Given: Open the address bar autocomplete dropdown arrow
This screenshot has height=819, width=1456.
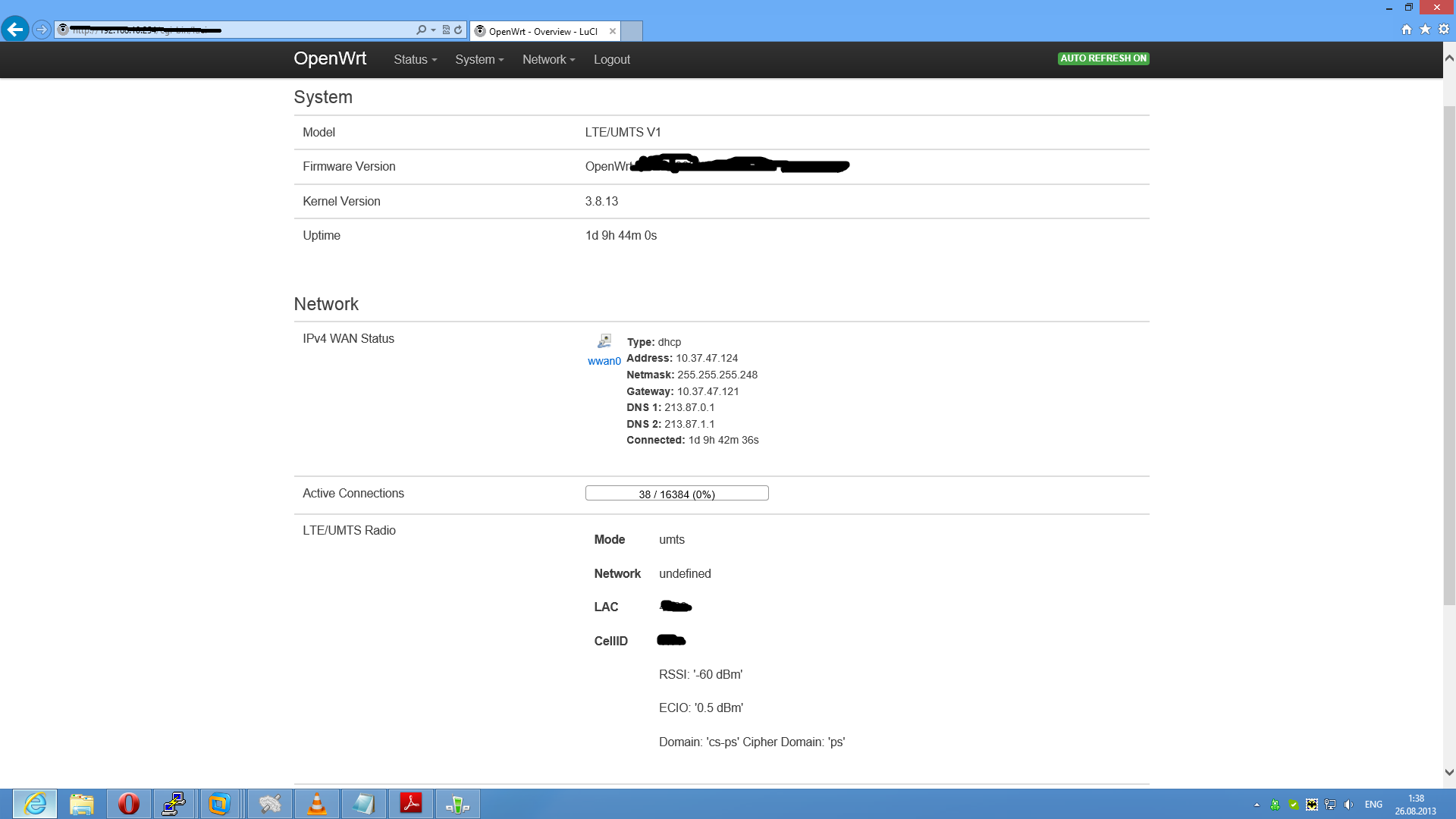Looking at the screenshot, I should point(433,30).
